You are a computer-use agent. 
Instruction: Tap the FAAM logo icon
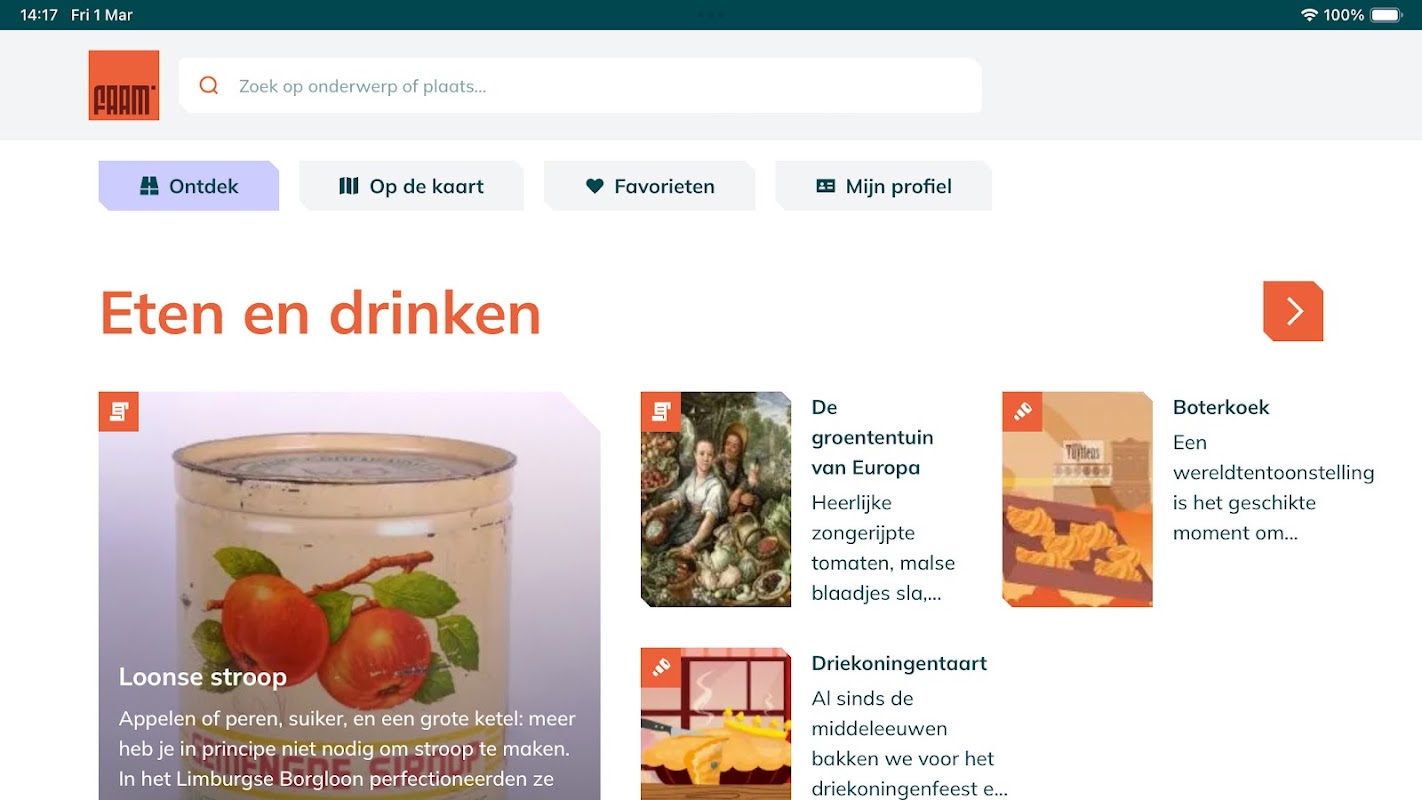click(124, 85)
